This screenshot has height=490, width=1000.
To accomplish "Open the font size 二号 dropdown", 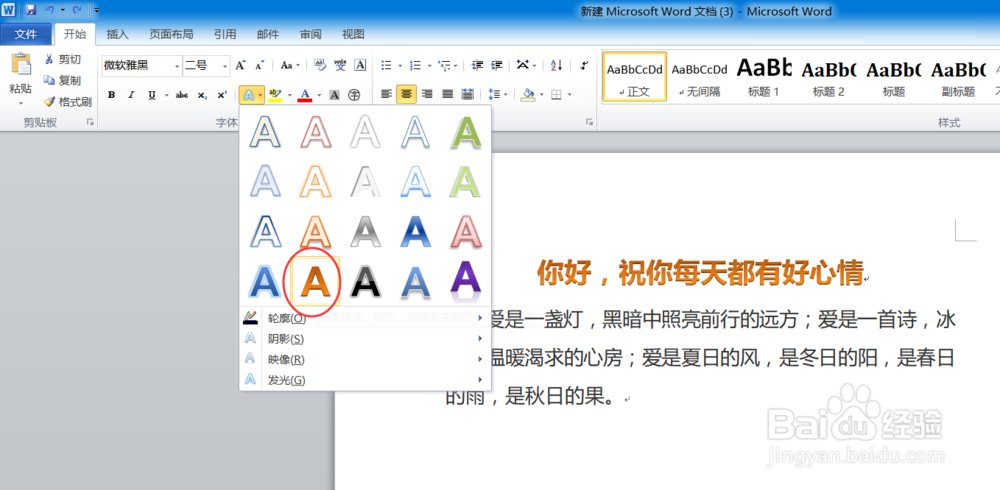I will (225, 66).
